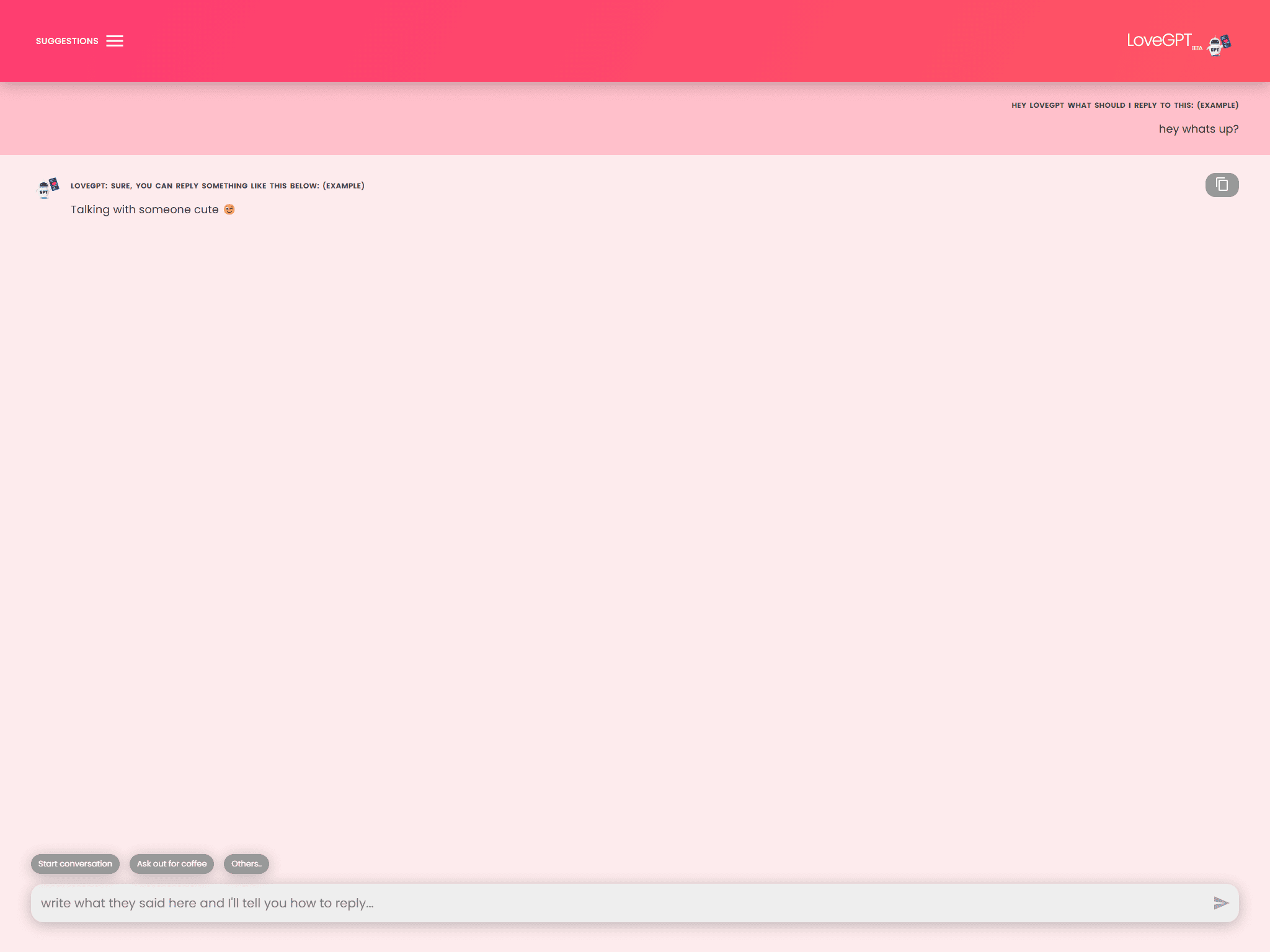1270x952 pixels.
Task: Click the LoveGPT avatar beside the reply
Action: pyautogui.click(x=49, y=187)
